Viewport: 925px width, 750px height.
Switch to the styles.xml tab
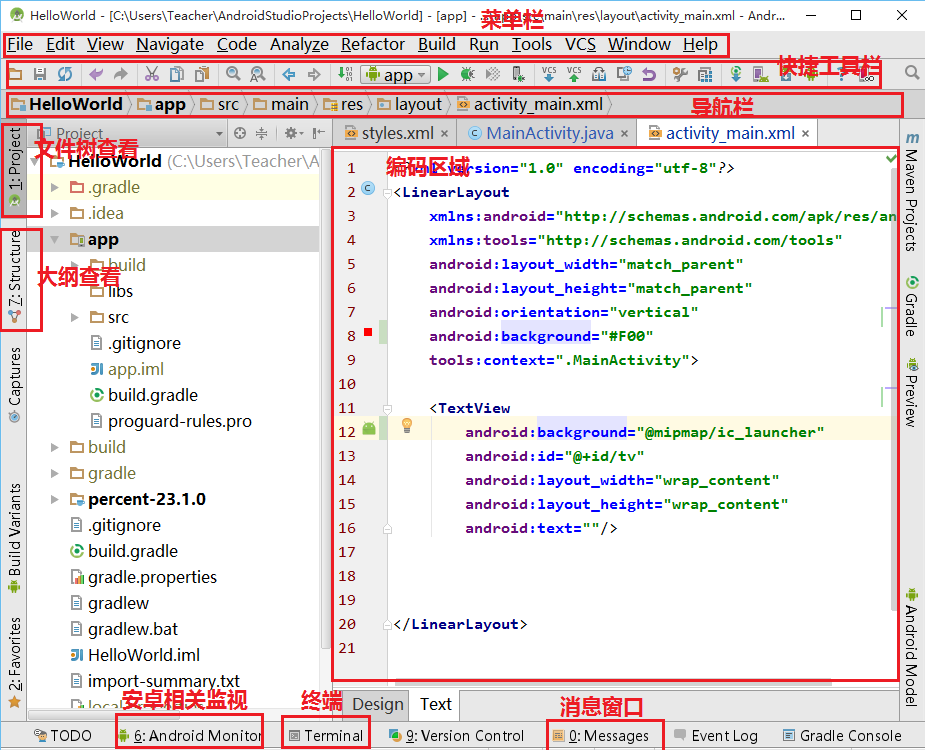[x=397, y=133]
